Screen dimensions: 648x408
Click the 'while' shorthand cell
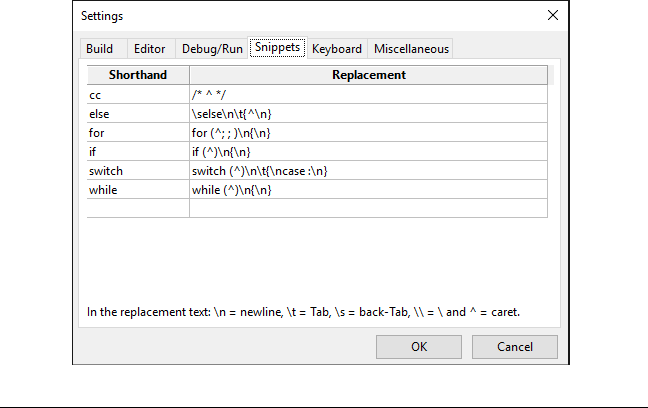pos(138,190)
